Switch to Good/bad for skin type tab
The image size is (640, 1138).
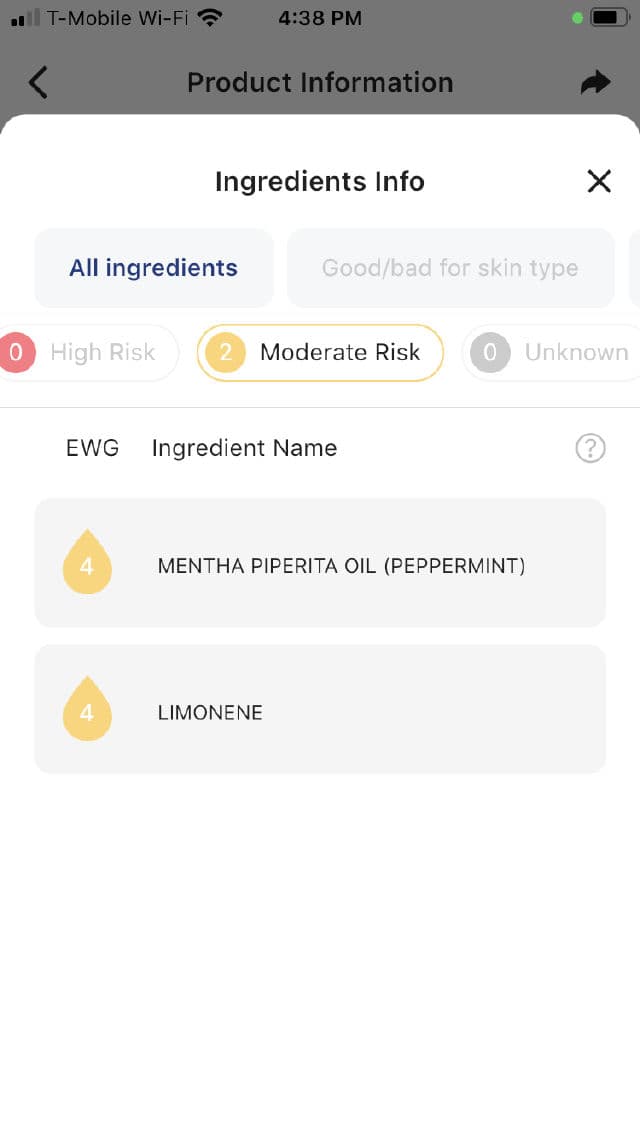450,268
